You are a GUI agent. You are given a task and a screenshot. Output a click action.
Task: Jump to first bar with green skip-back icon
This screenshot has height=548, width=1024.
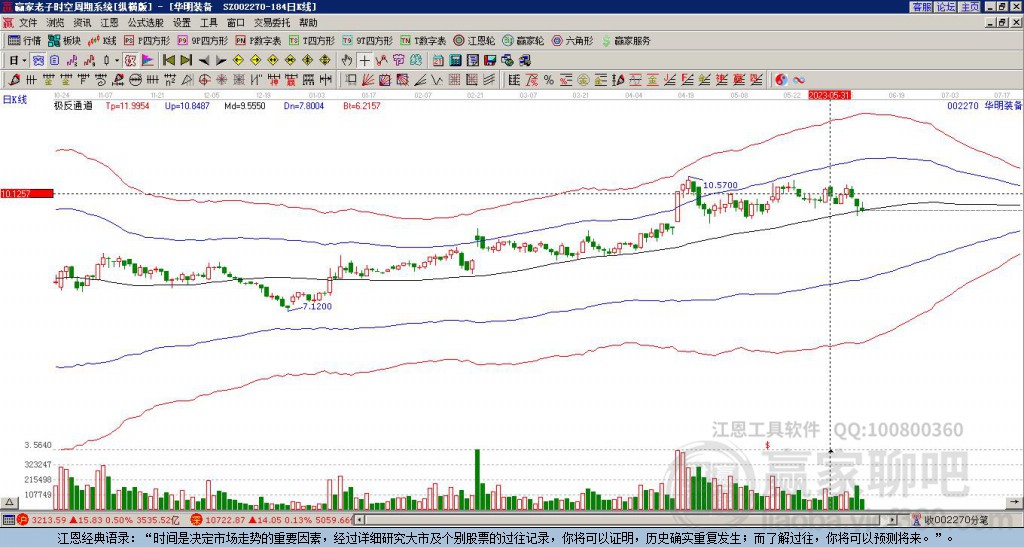point(168,61)
